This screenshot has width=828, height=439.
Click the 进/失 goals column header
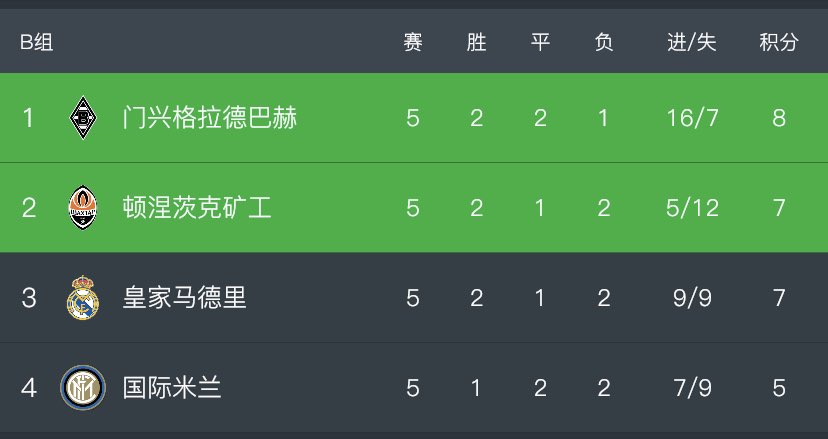(692, 42)
